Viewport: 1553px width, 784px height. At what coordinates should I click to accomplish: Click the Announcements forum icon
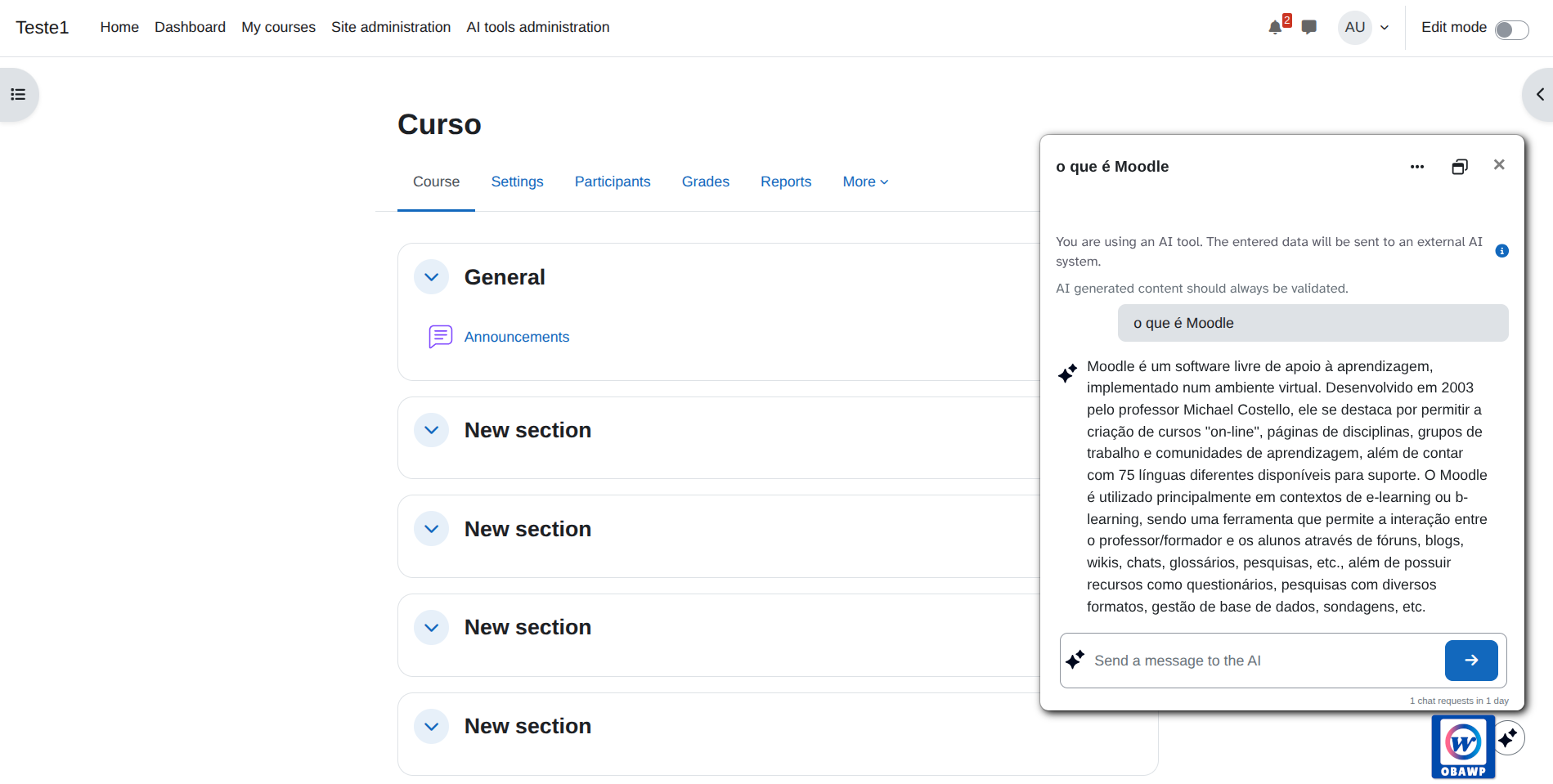[x=440, y=337]
